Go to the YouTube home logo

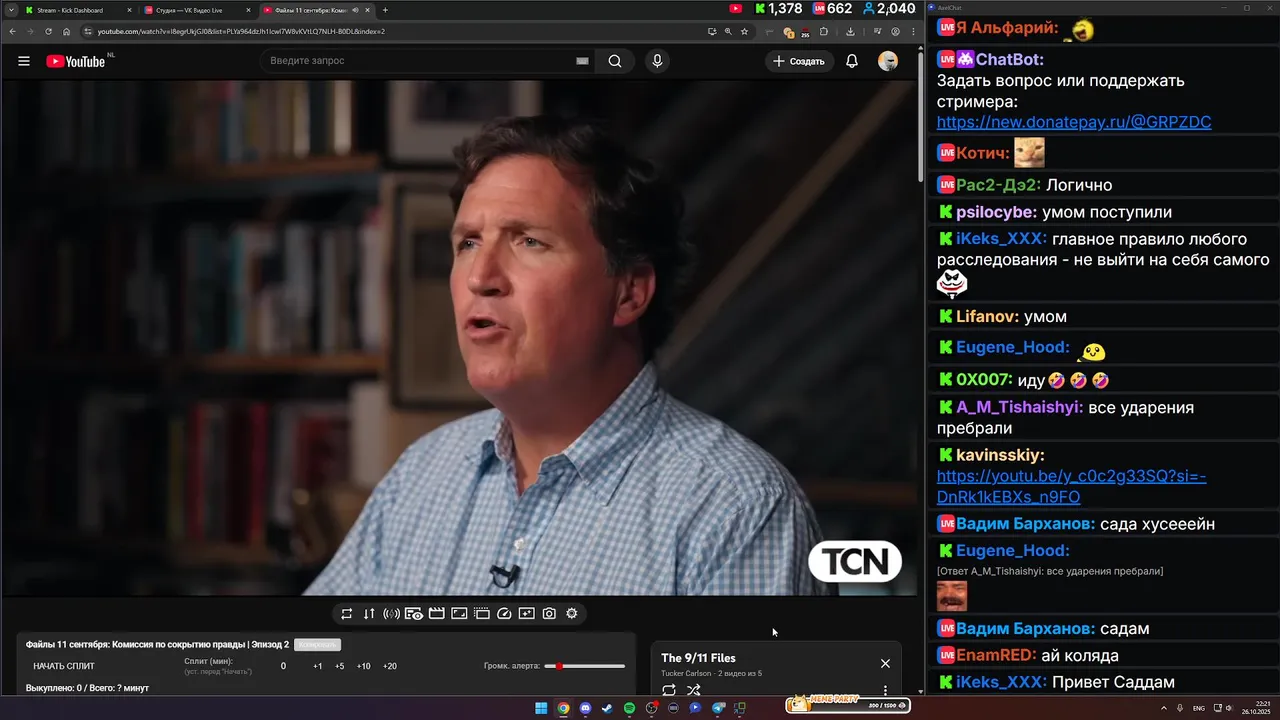click(x=76, y=61)
